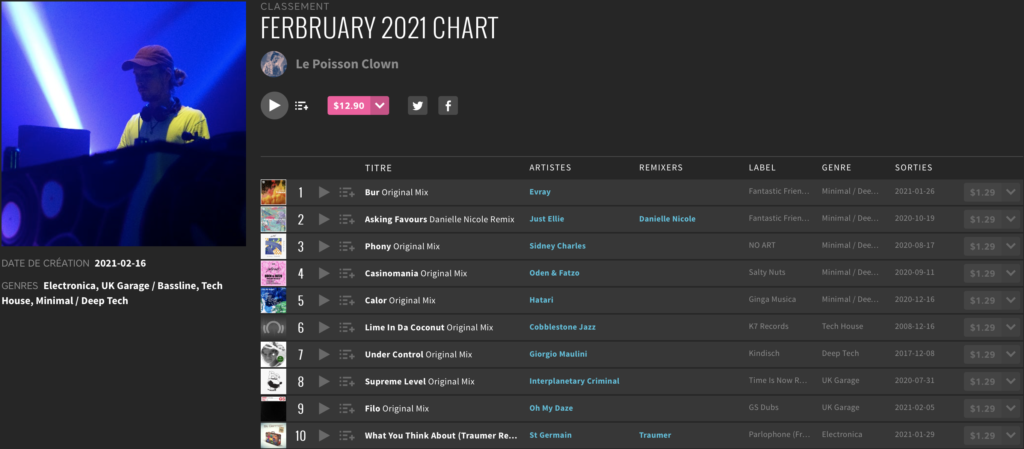Add Under Control to queue
1024x449 pixels.
[347, 354]
